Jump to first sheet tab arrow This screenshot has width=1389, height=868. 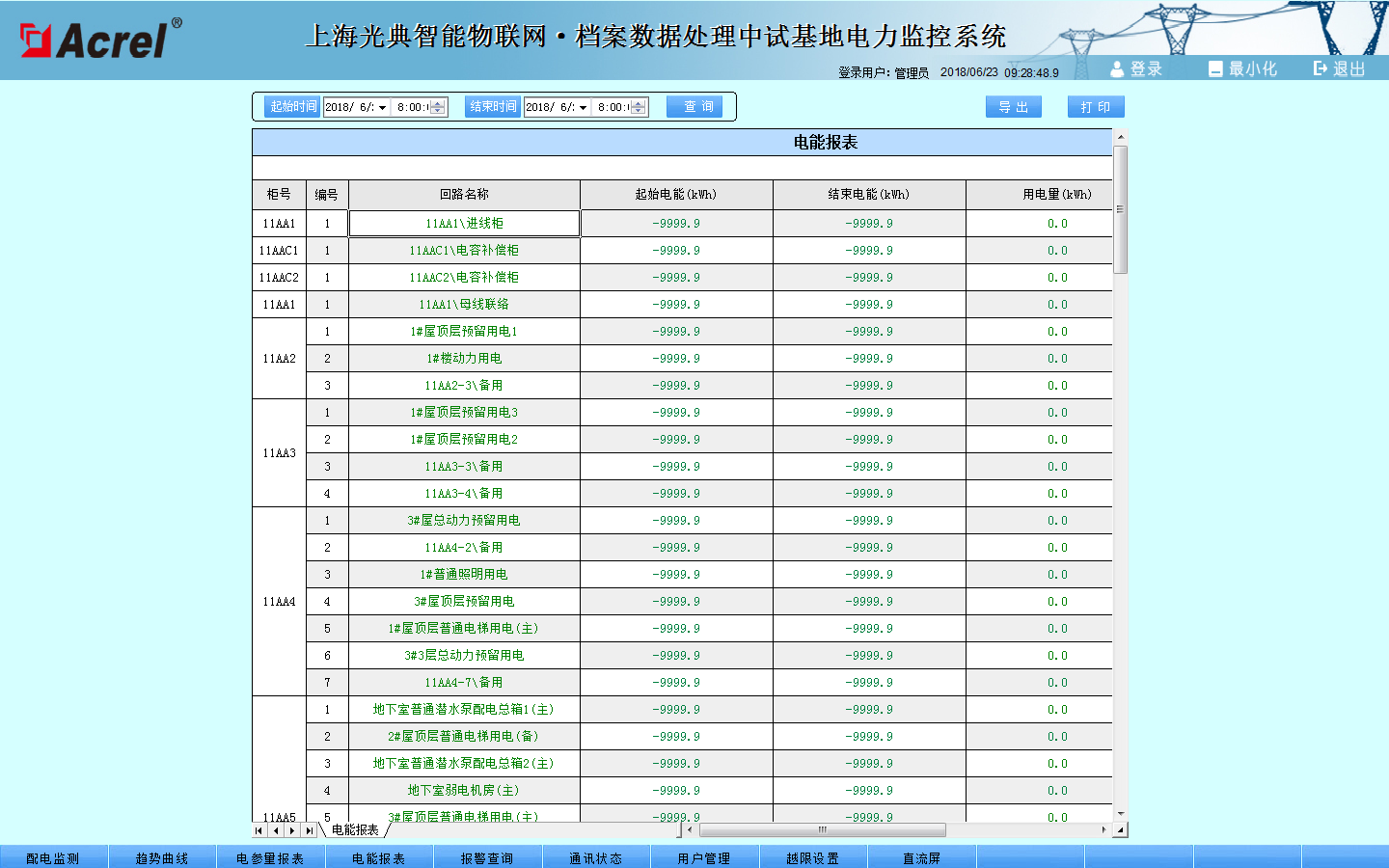tap(259, 830)
